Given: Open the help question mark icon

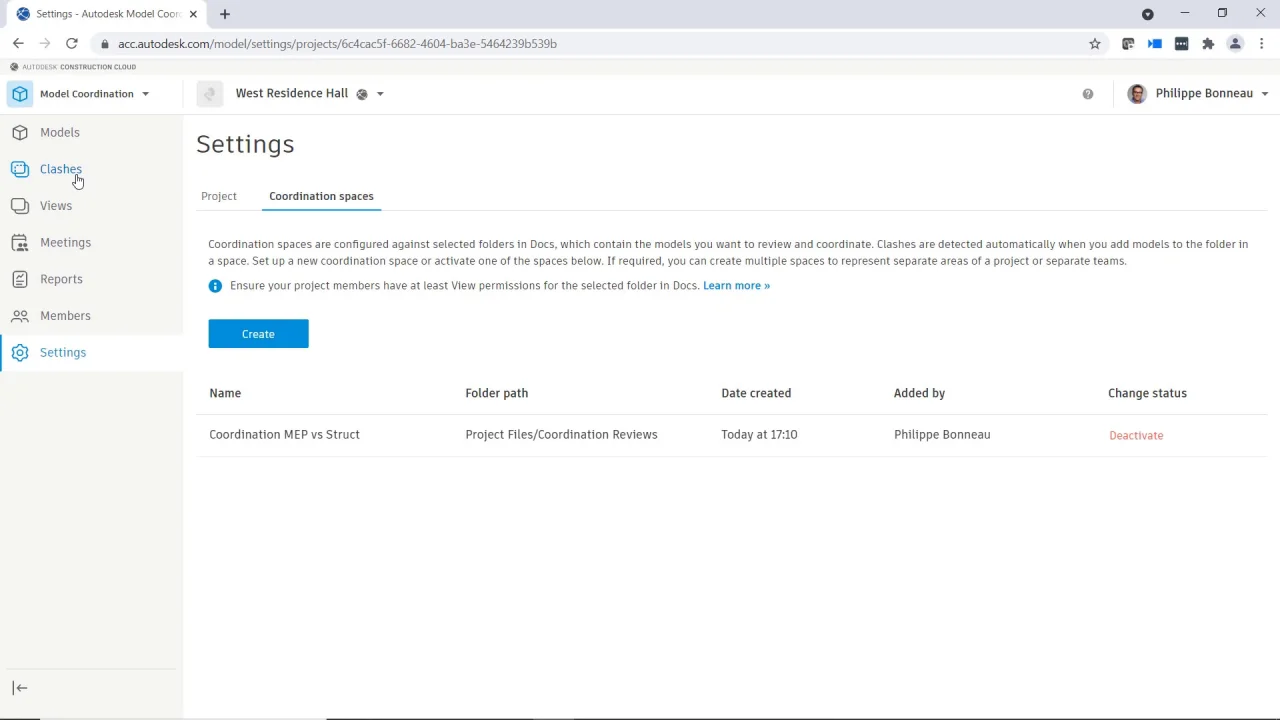Looking at the screenshot, I should tap(1088, 94).
